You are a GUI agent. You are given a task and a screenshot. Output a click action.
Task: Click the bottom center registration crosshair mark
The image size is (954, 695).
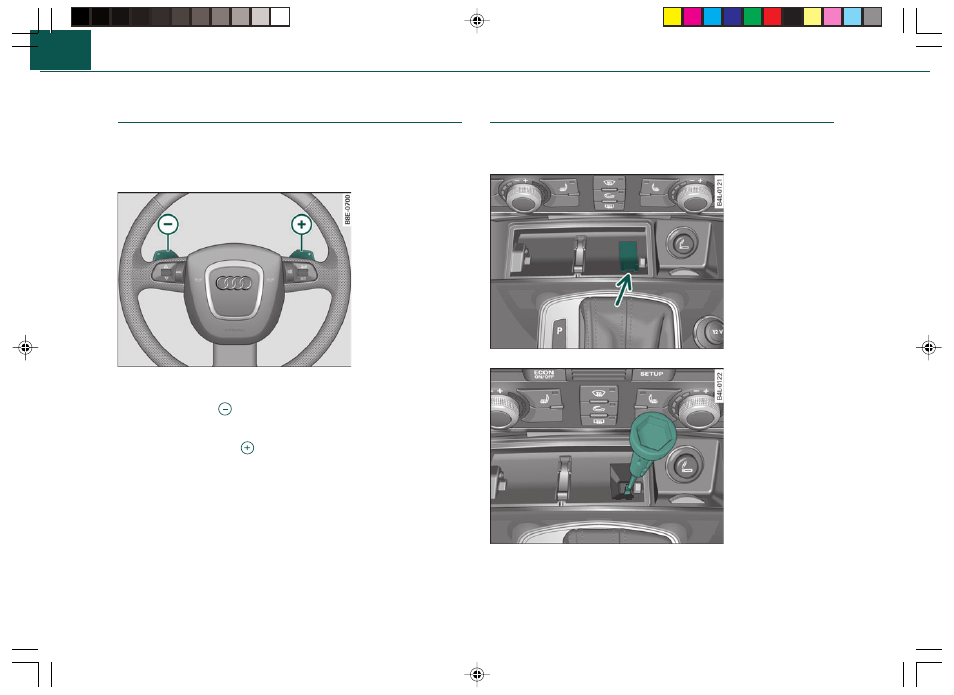[477, 674]
